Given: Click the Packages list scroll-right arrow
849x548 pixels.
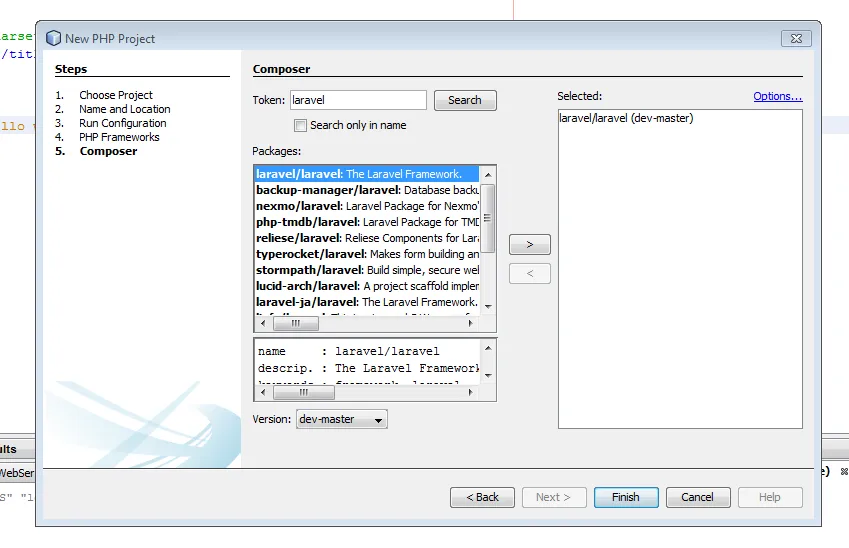Looking at the screenshot, I should coord(470,323).
